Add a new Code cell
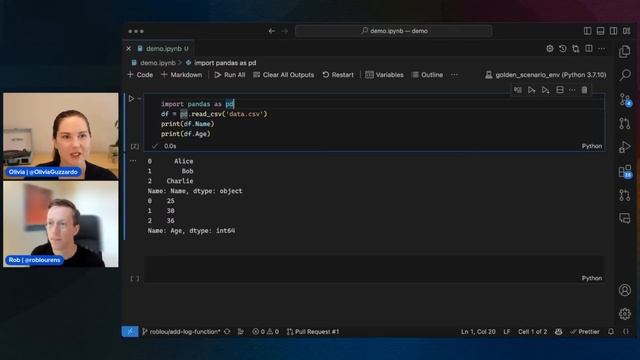The image size is (640, 360). [x=140, y=75]
